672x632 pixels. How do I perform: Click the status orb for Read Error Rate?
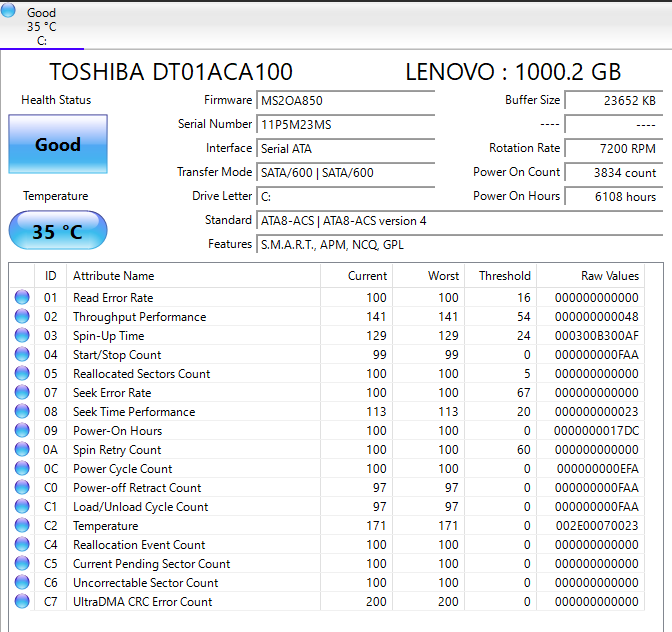click(22, 297)
